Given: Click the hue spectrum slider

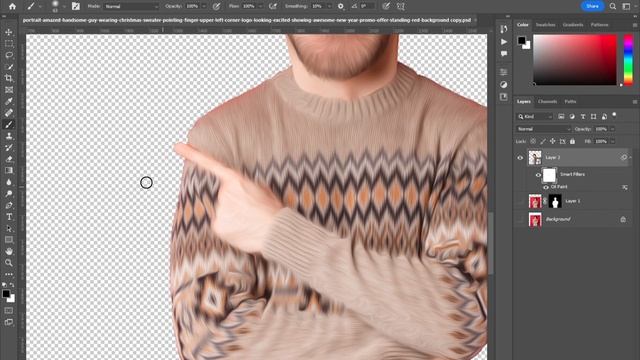Looking at the screenshot, I should (x=629, y=60).
